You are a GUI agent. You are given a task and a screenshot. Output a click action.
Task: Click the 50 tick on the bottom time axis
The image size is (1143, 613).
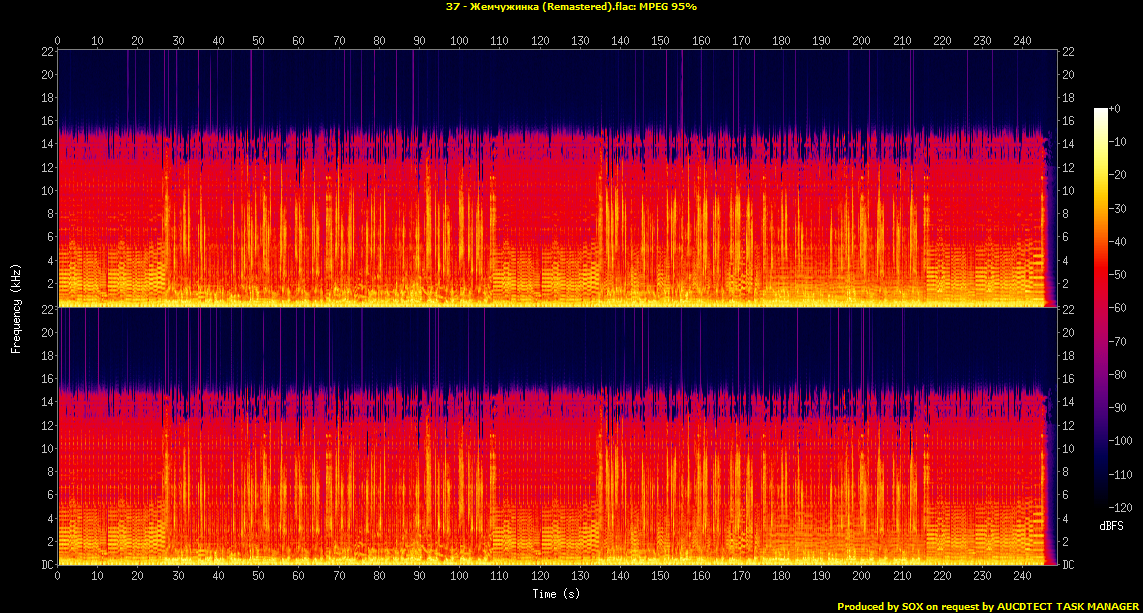[x=258, y=577]
